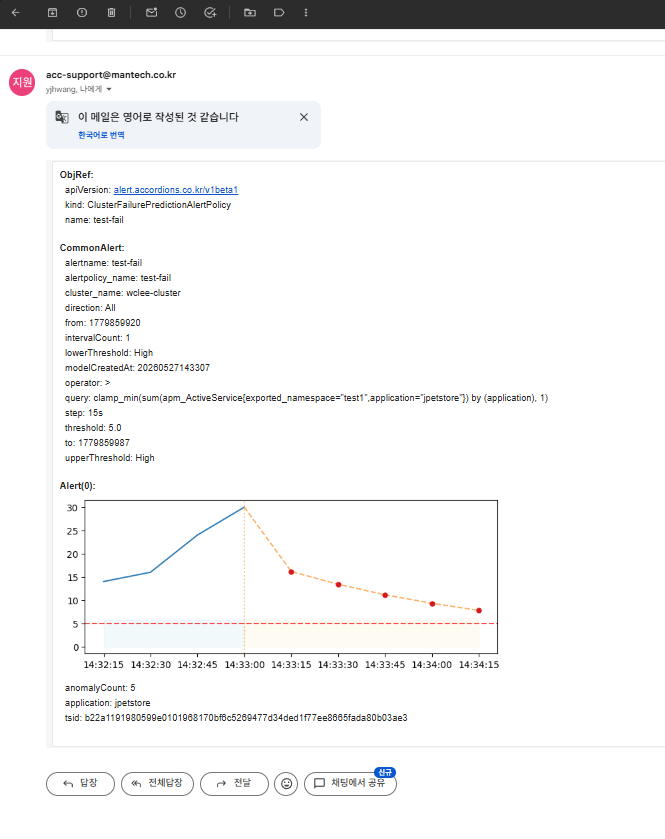Click the cluster_name: wclee-cluster line

point(123,293)
